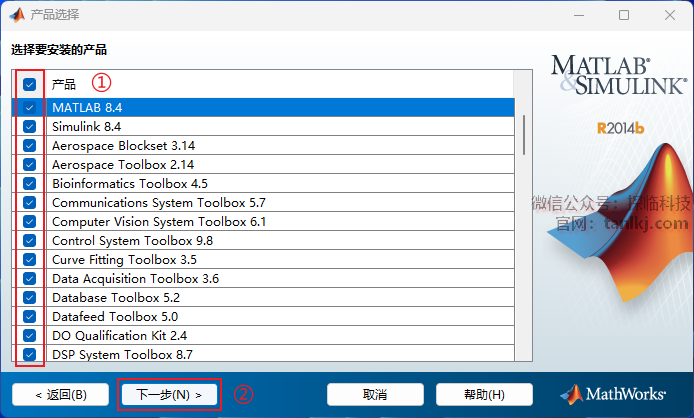The height and width of the screenshot is (418, 694).
Task: Click the 产品 column header label
Action: 63,84
